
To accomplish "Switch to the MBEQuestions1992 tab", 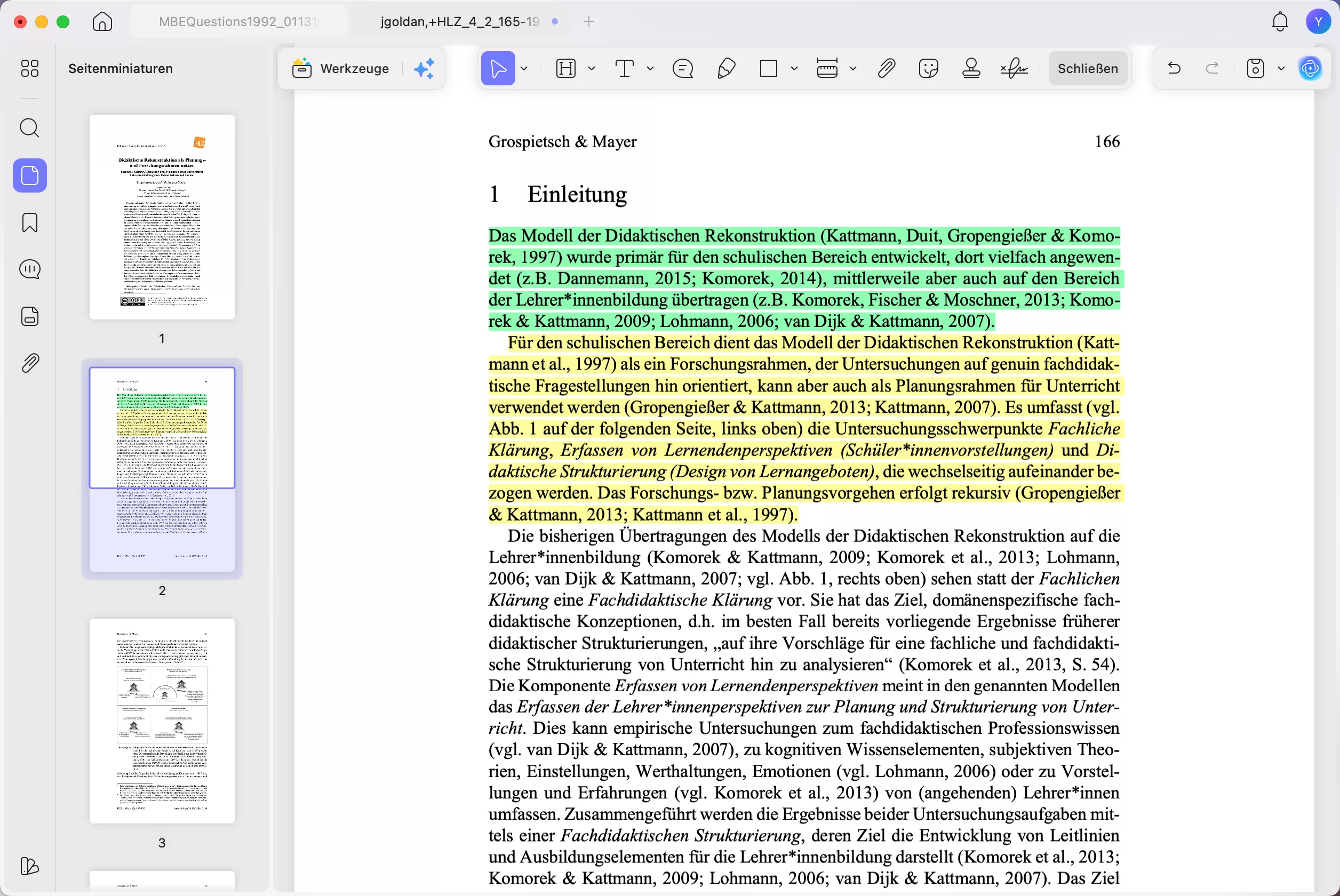I will click(238, 22).
